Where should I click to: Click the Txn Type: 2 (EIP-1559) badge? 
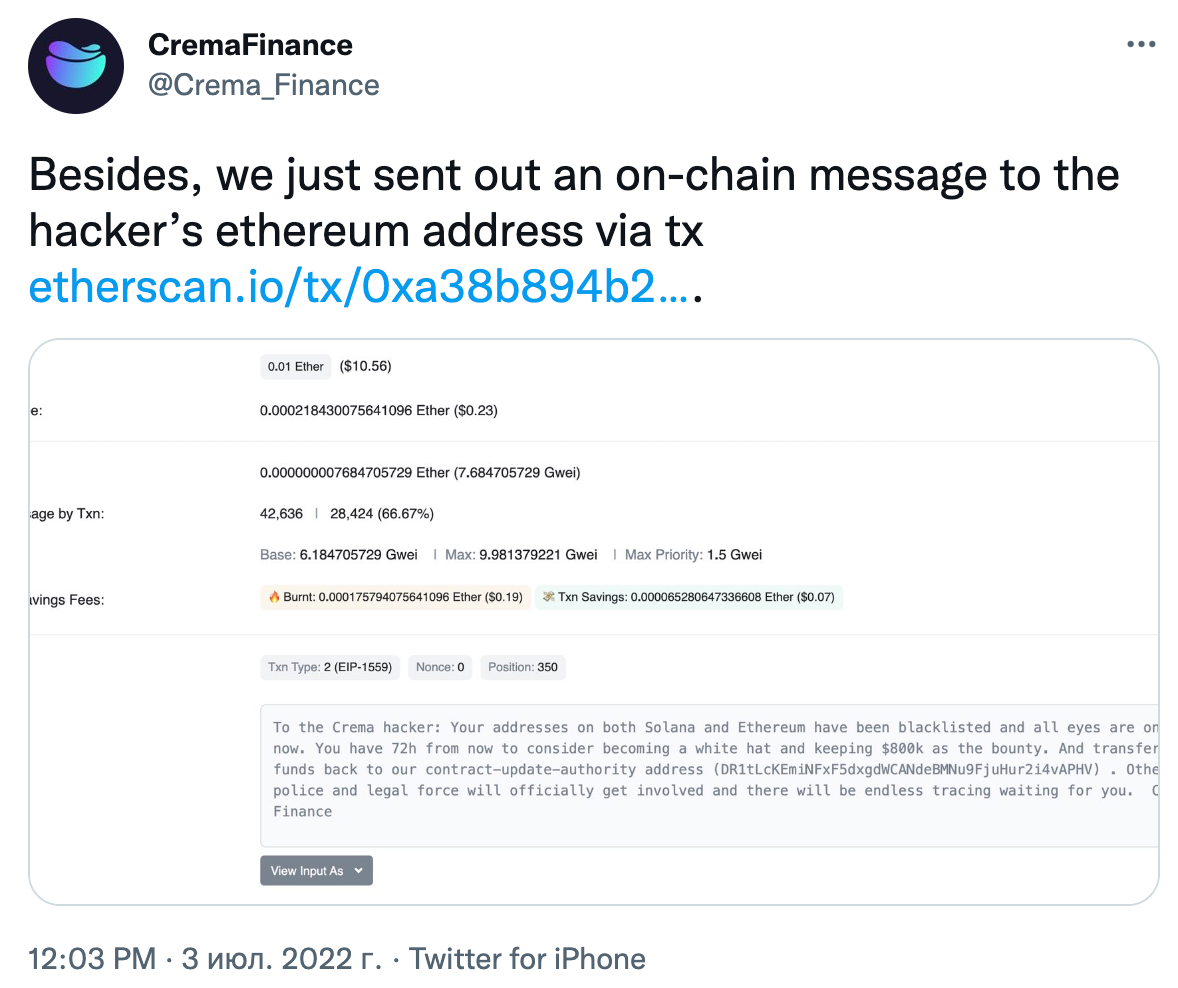click(x=330, y=667)
